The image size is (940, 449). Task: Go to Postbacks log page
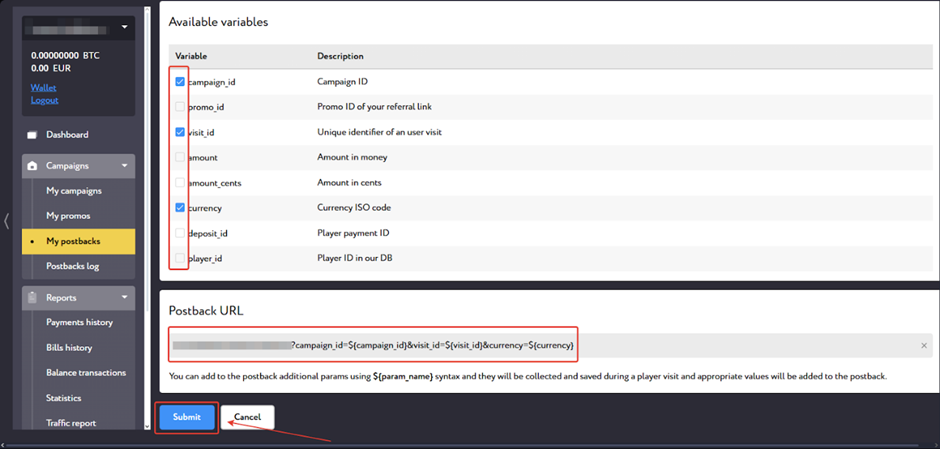coord(73,266)
